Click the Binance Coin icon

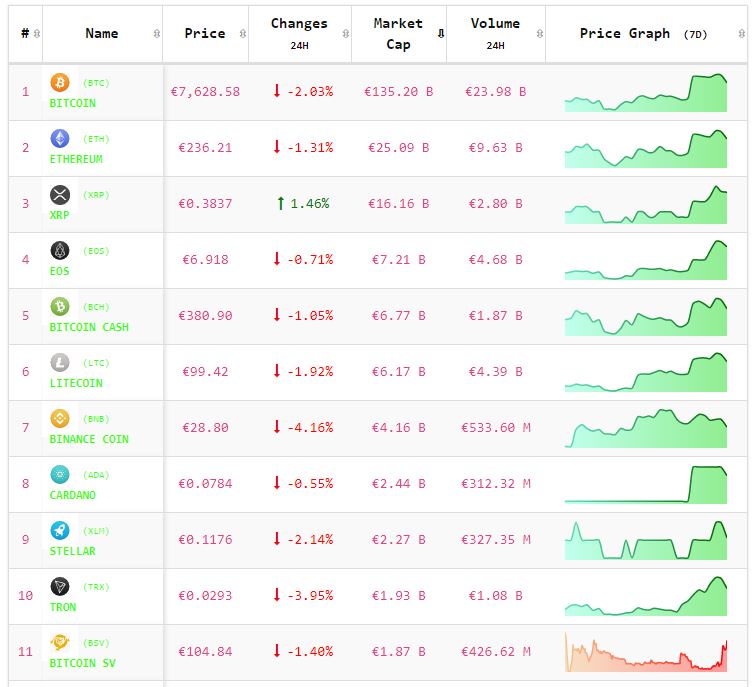click(x=60, y=419)
